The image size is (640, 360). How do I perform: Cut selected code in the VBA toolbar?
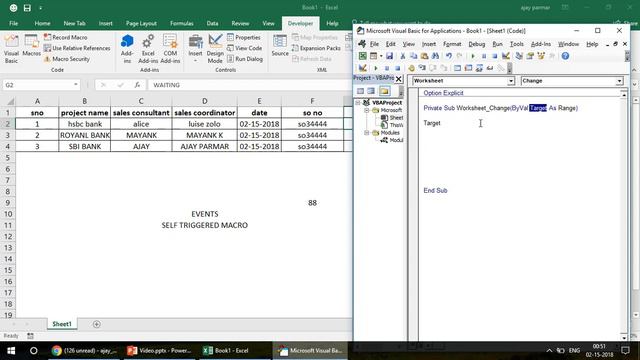click(403, 56)
